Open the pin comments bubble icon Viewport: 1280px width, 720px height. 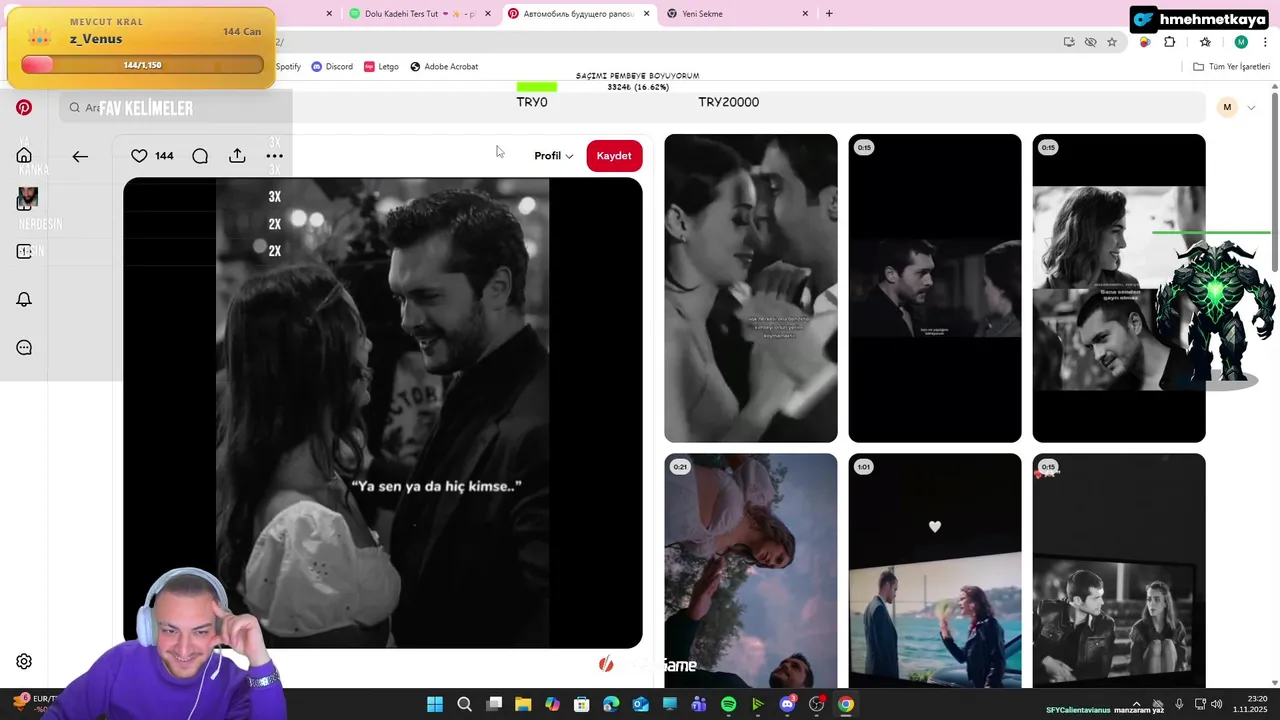coord(200,156)
